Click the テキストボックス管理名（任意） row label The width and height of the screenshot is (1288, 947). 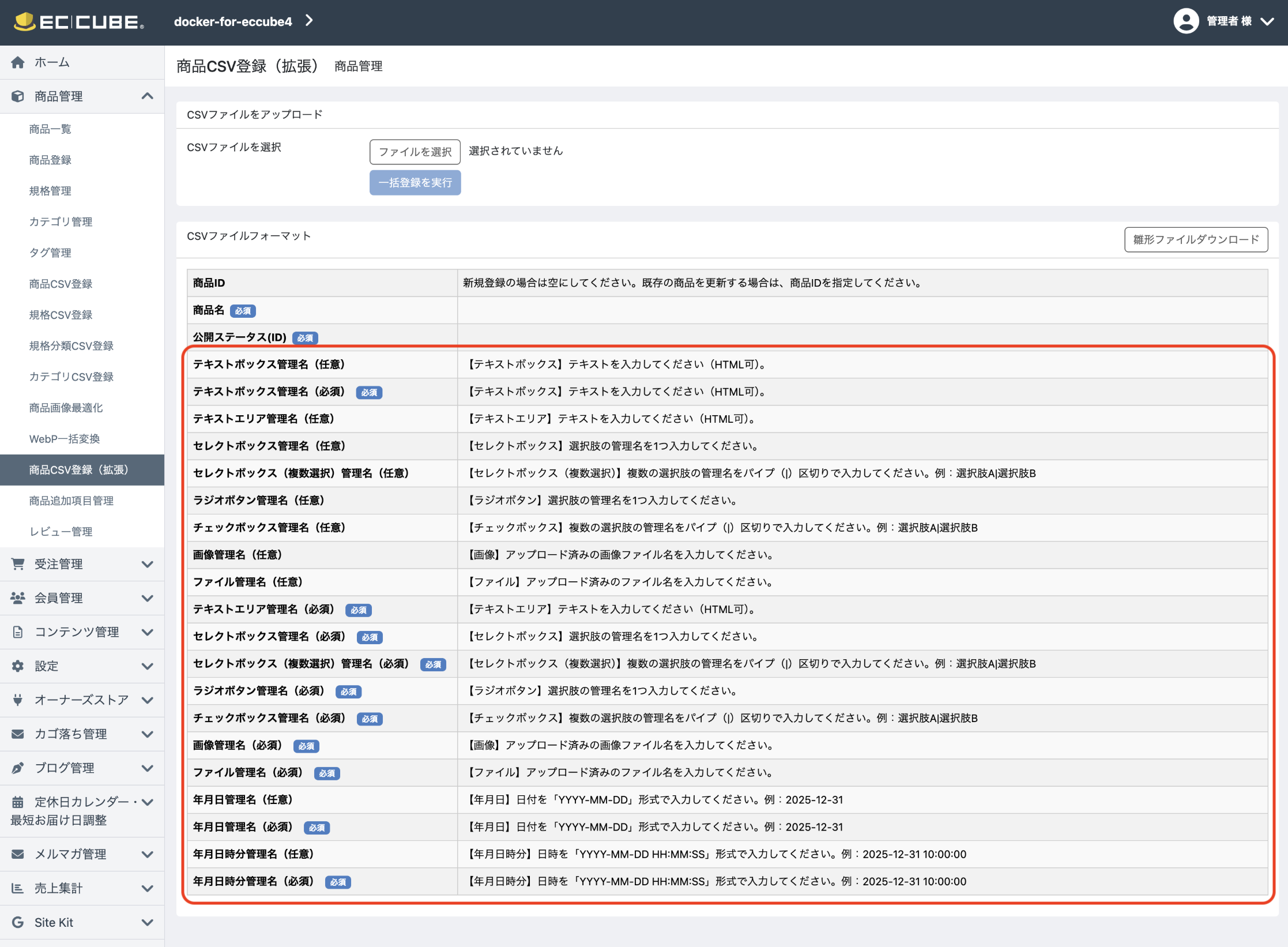point(269,364)
